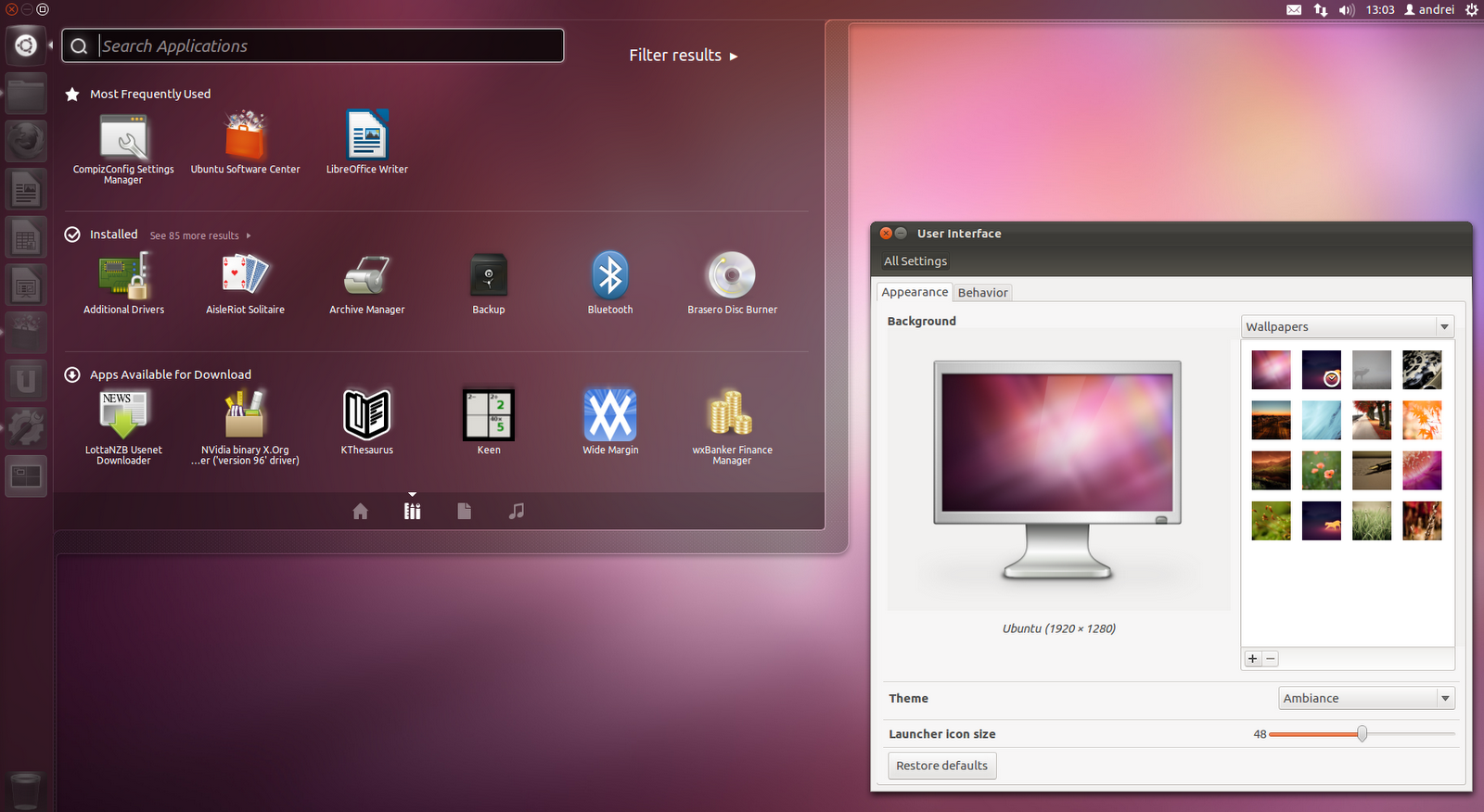Launch Ubuntu Software Center
The image size is (1484, 812).
(245, 144)
